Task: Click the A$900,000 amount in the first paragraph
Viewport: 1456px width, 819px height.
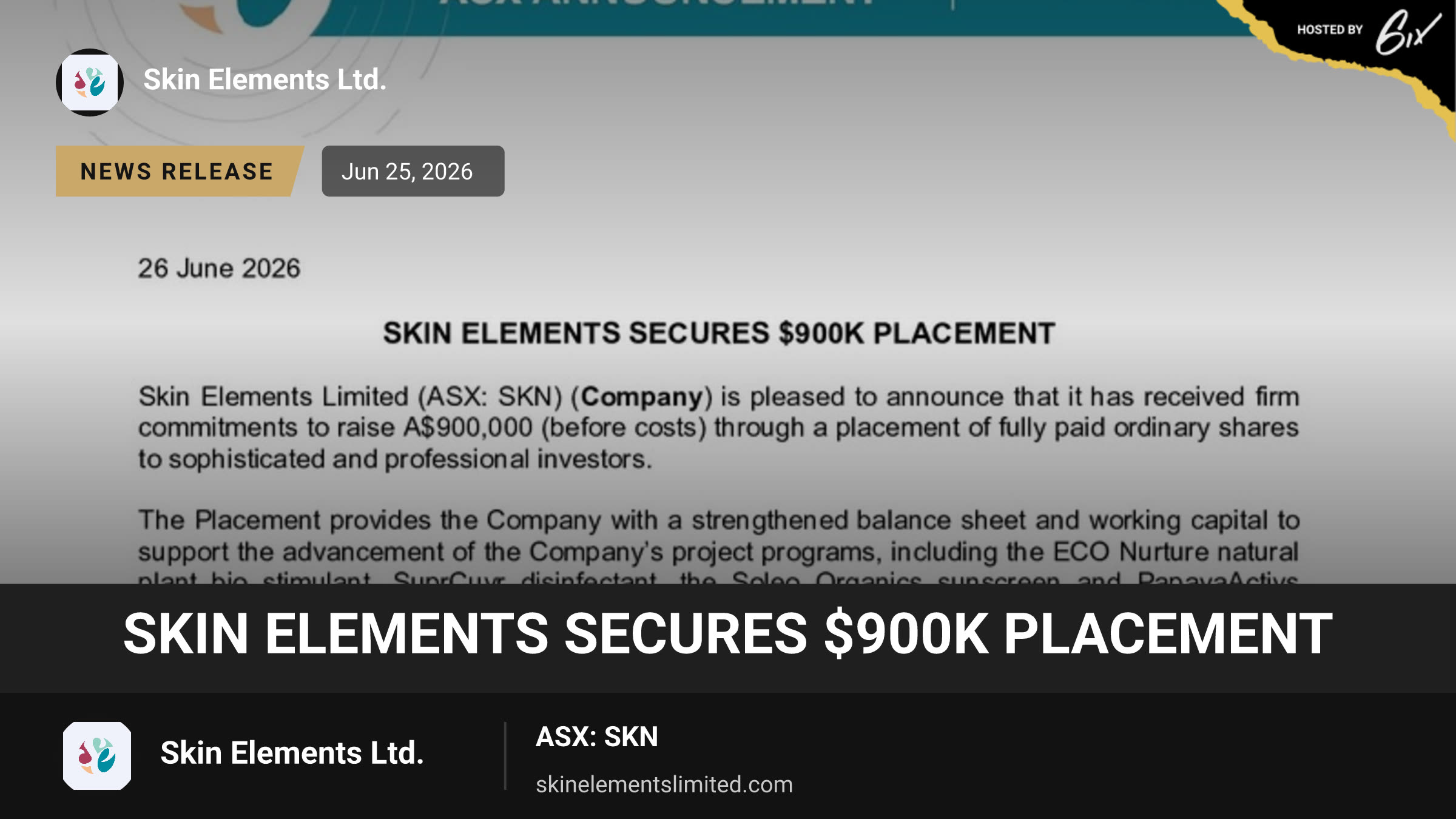Action: click(x=468, y=428)
